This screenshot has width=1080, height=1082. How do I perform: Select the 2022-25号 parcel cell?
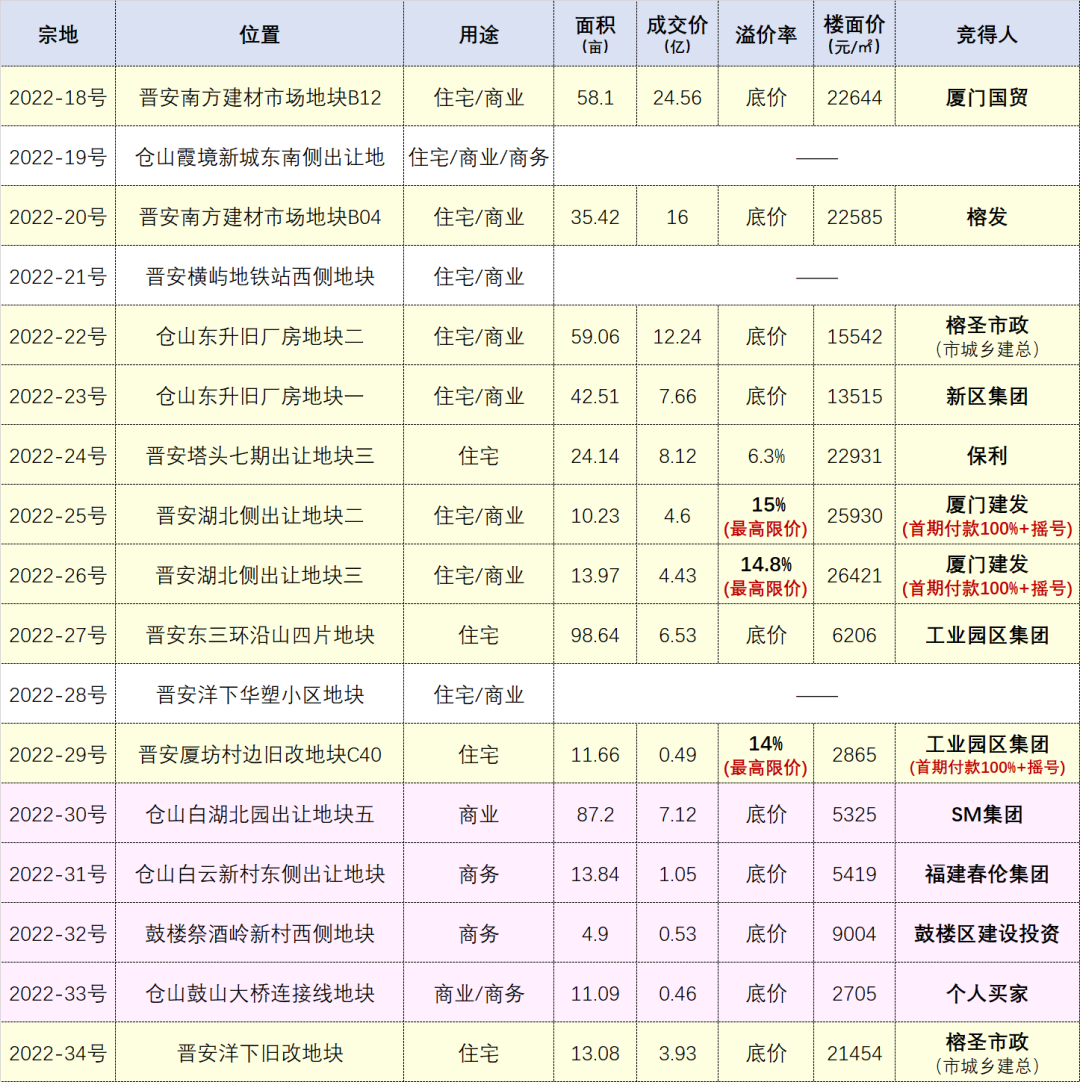[x=58, y=515]
